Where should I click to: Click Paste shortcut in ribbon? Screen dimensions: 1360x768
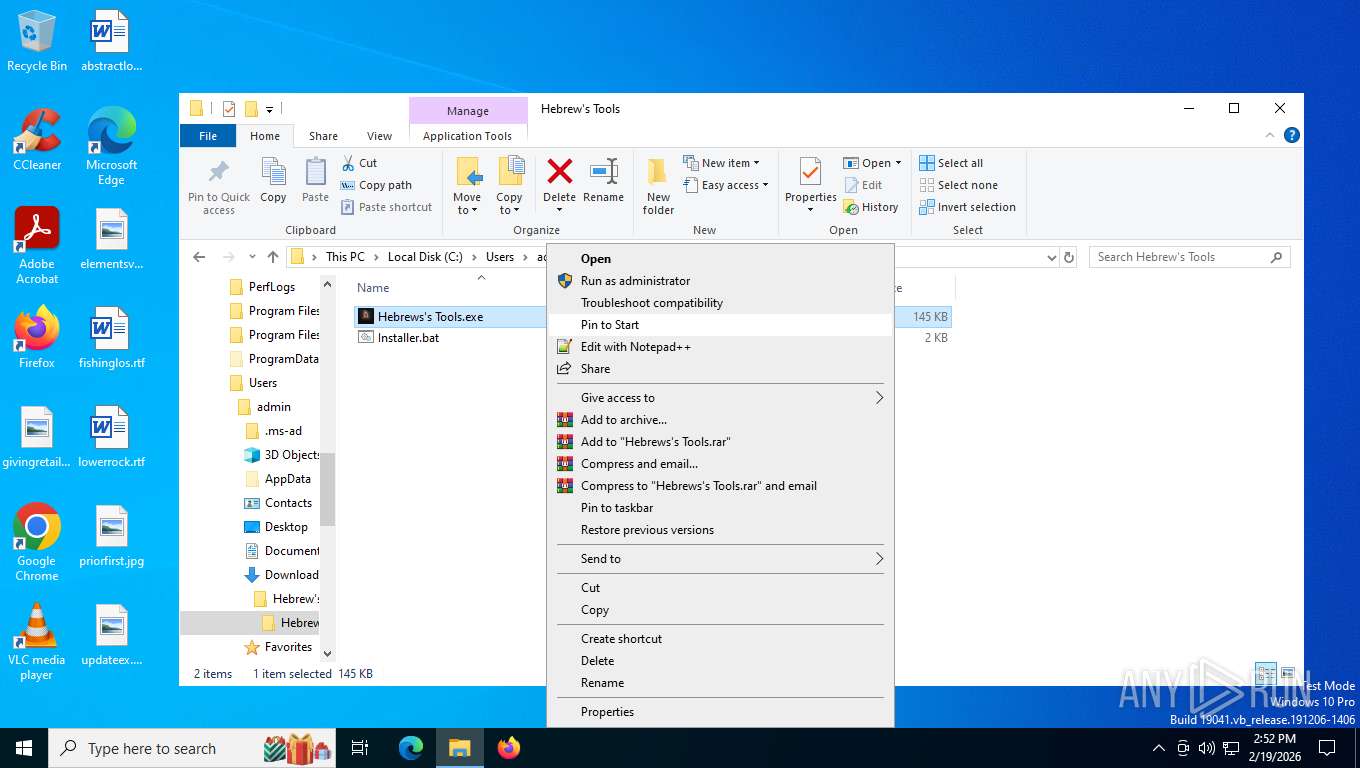tap(386, 207)
